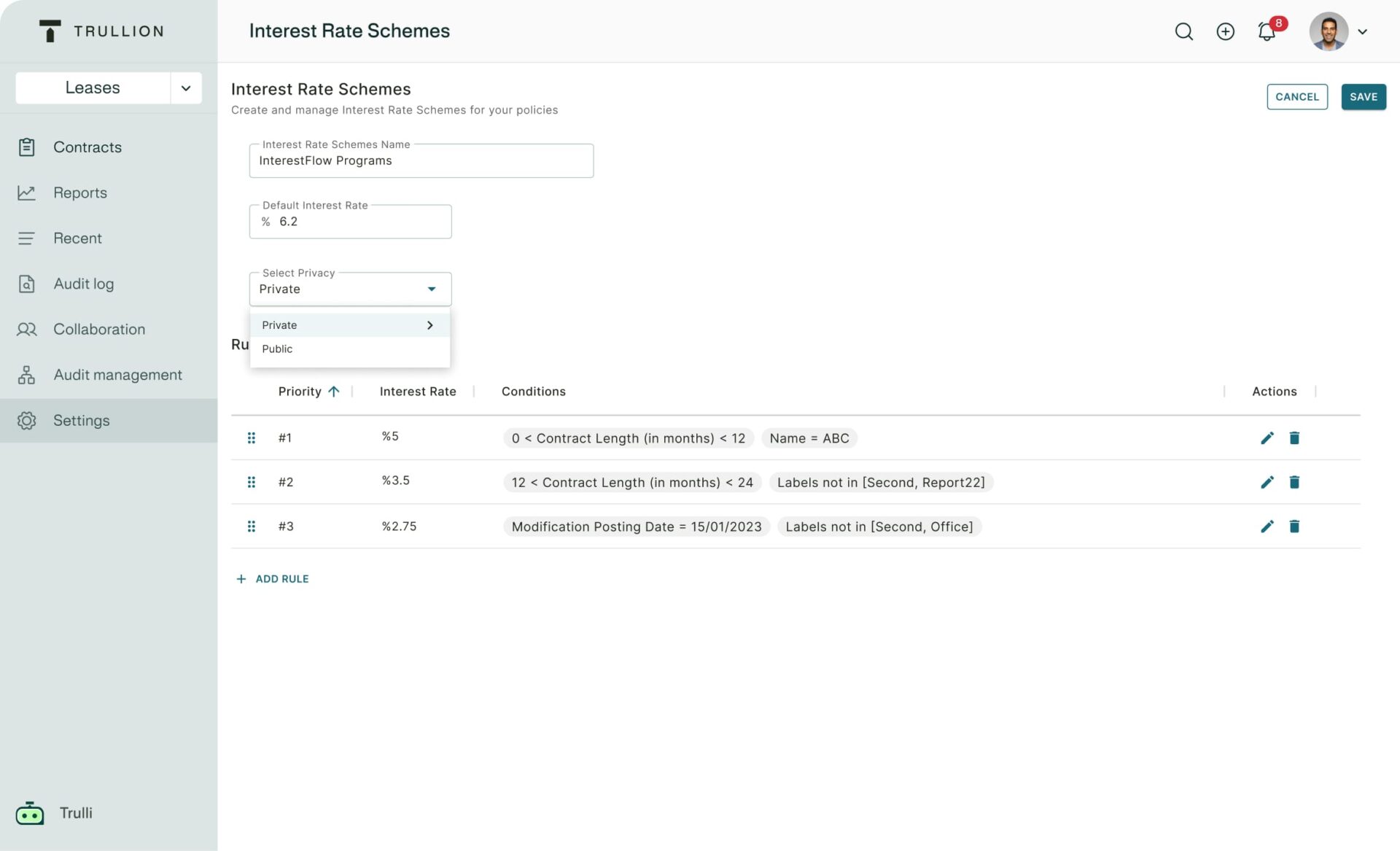Click the 'Labels not in [Second, Office]' chip
Image resolution: width=1400 pixels, height=851 pixels.
pyautogui.click(x=879, y=526)
